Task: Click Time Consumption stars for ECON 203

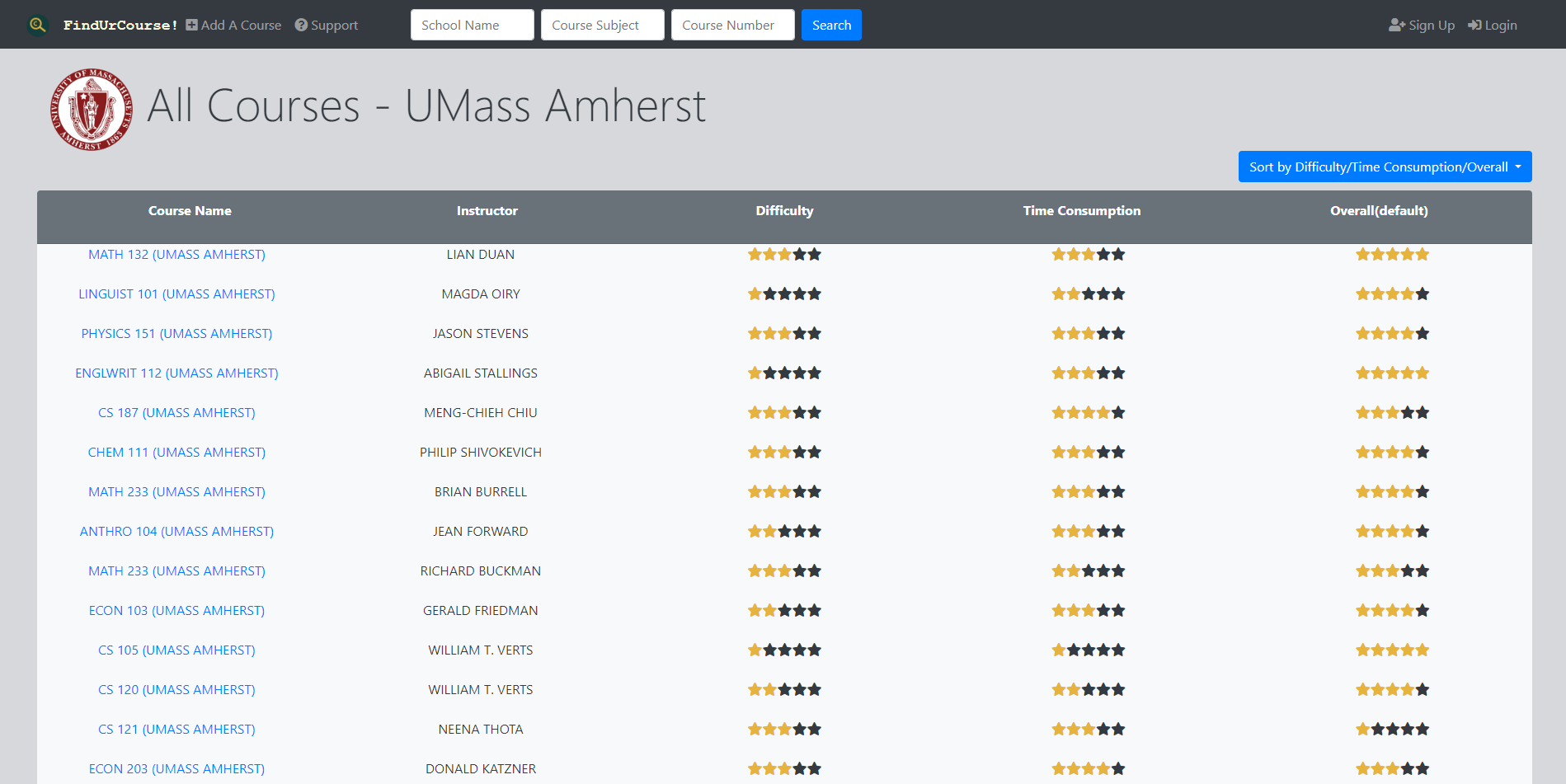Action: [x=1089, y=769]
